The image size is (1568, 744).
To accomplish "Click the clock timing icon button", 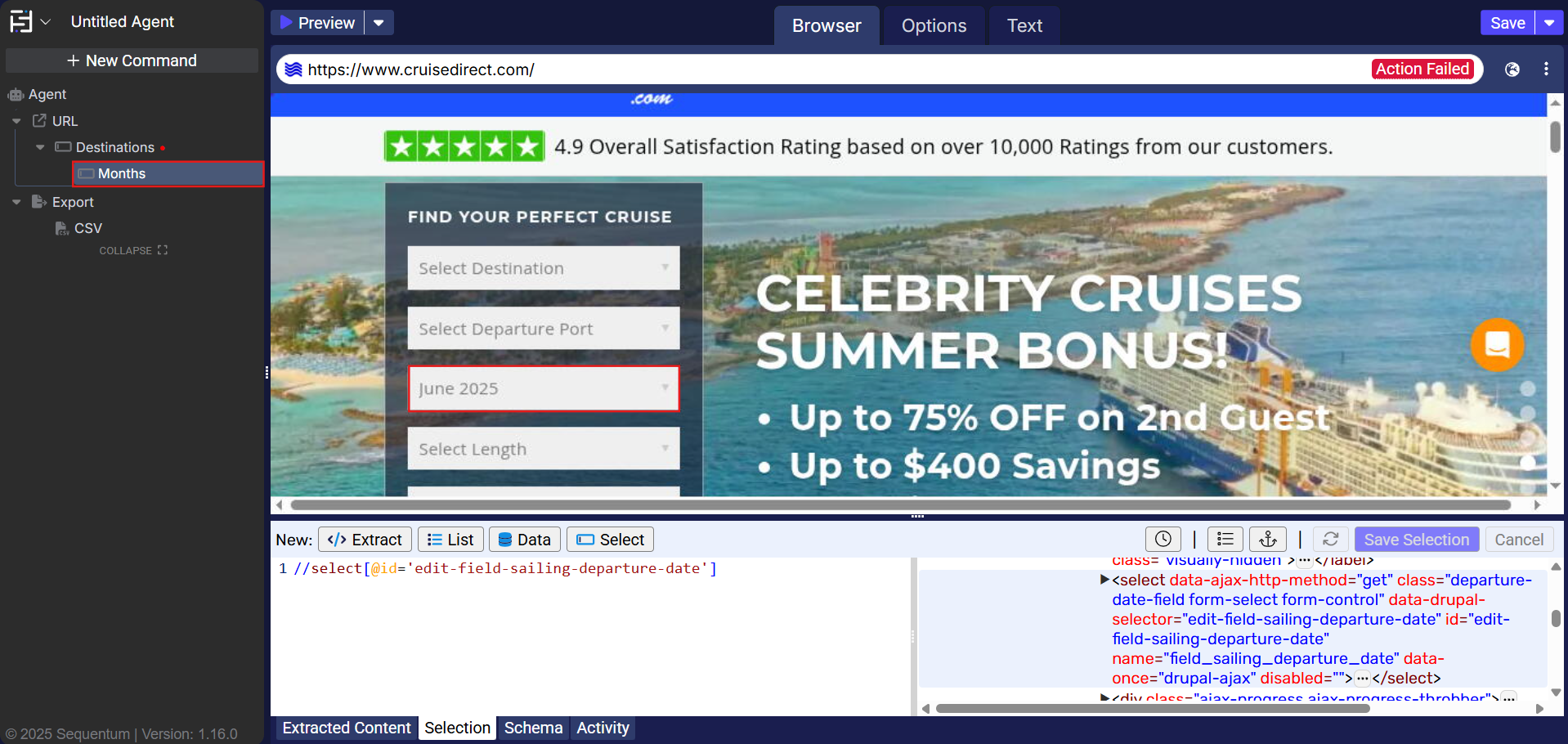I will [x=1163, y=540].
